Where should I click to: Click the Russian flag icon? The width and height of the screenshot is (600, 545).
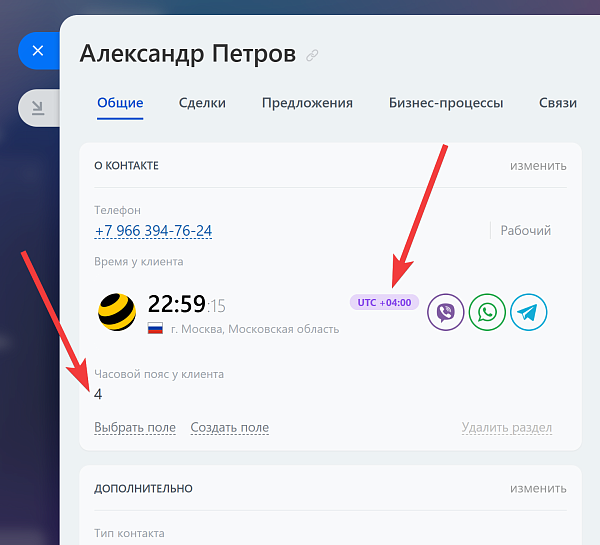coord(155,328)
